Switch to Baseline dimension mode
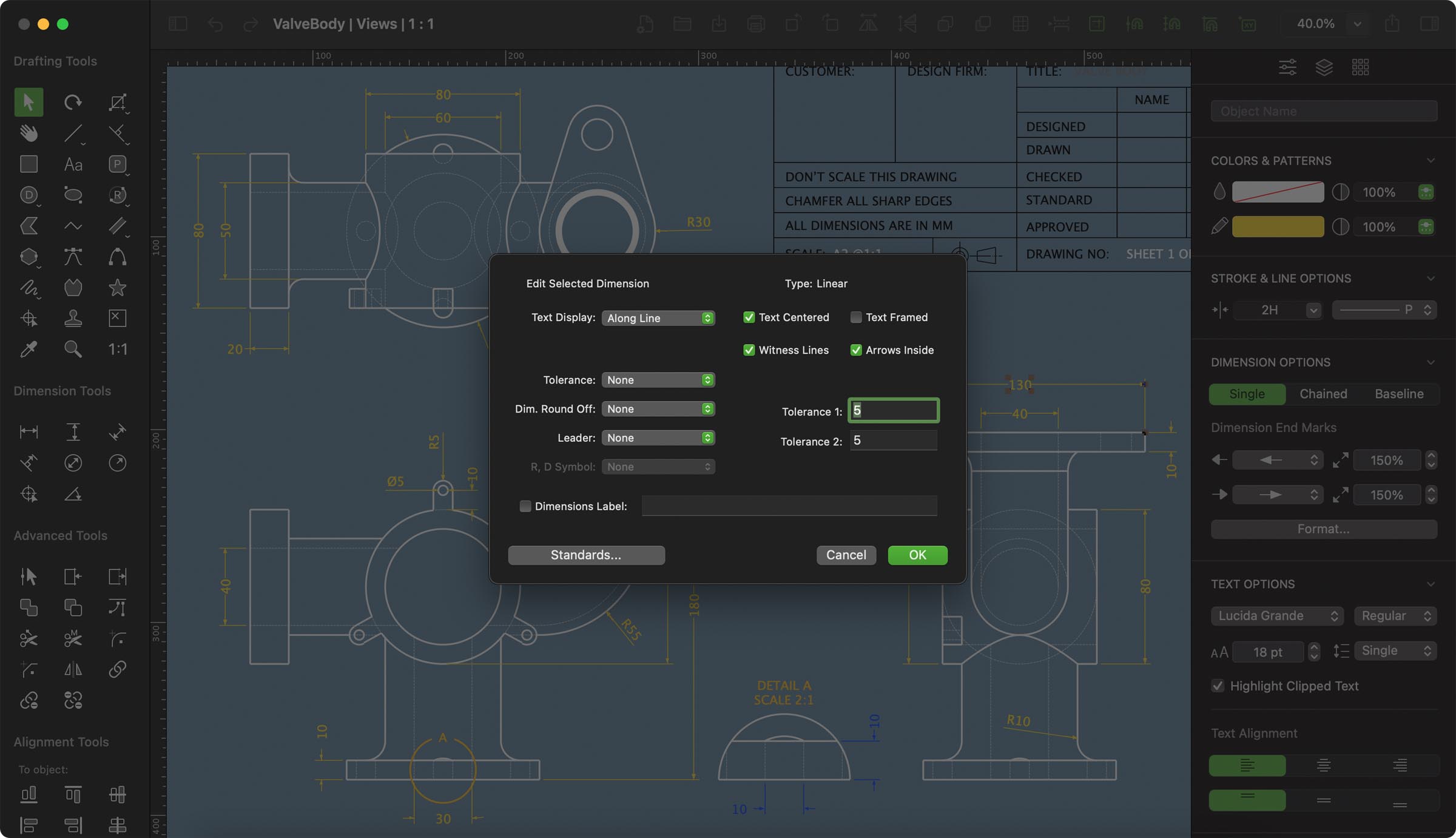The image size is (1456, 838). tap(1398, 394)
